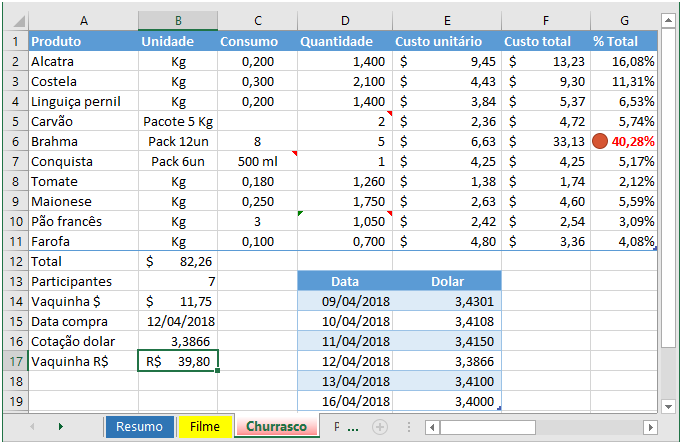The width and height of the screenshot is (683, 445).
Task: Select column E header
Action: 445,21
